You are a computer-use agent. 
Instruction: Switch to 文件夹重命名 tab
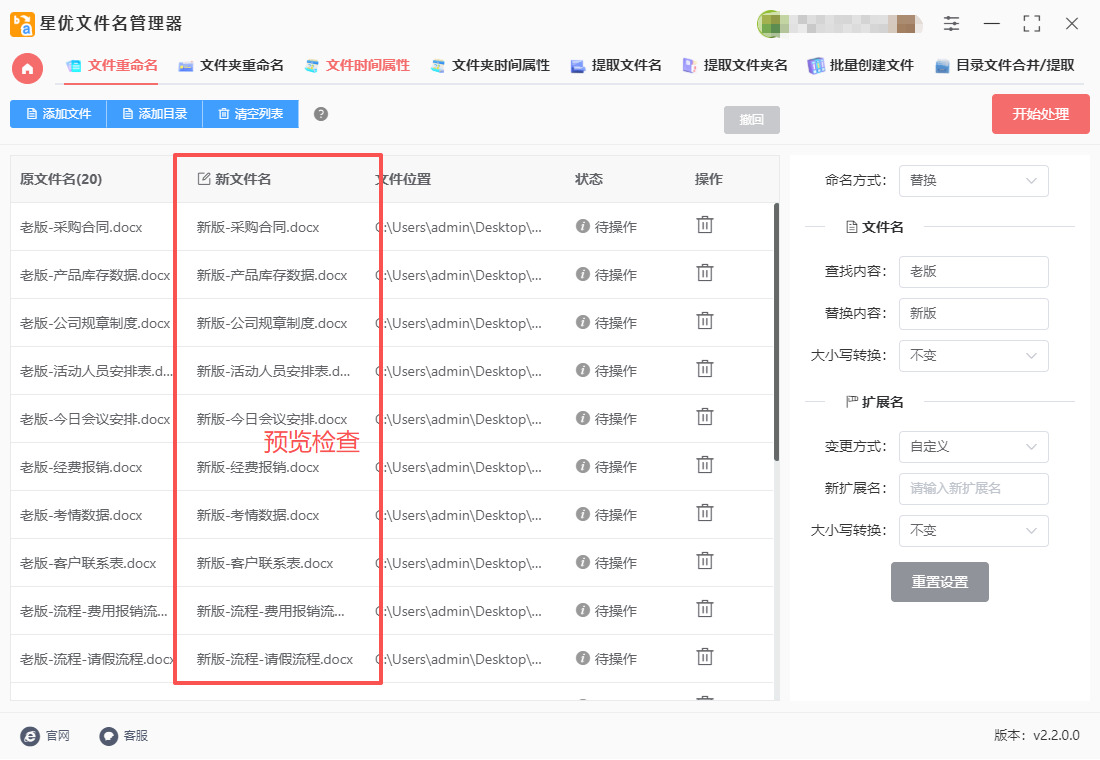(x=231, y=66)
